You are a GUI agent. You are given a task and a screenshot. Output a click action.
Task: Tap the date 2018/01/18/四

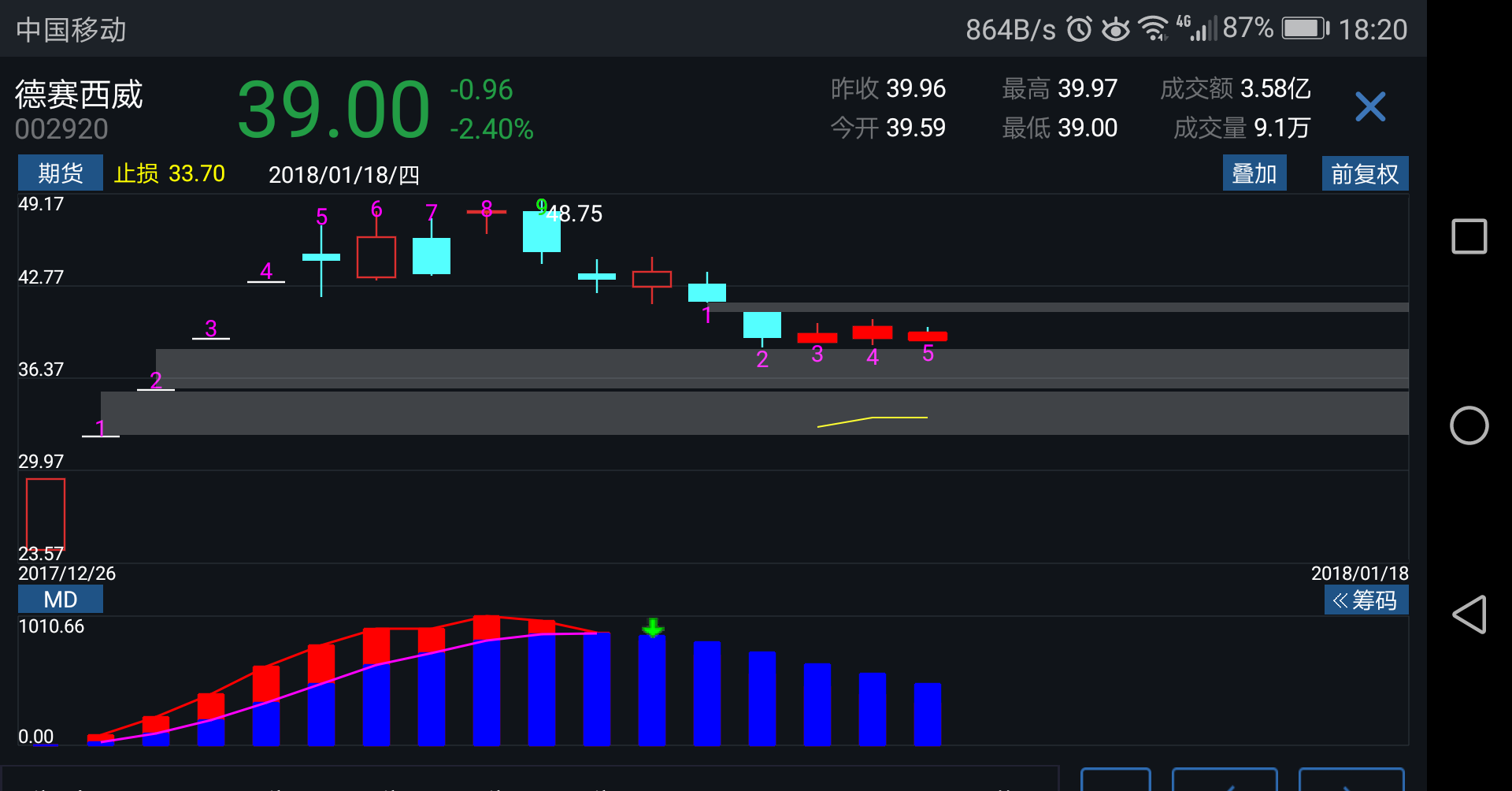(343, 175)
